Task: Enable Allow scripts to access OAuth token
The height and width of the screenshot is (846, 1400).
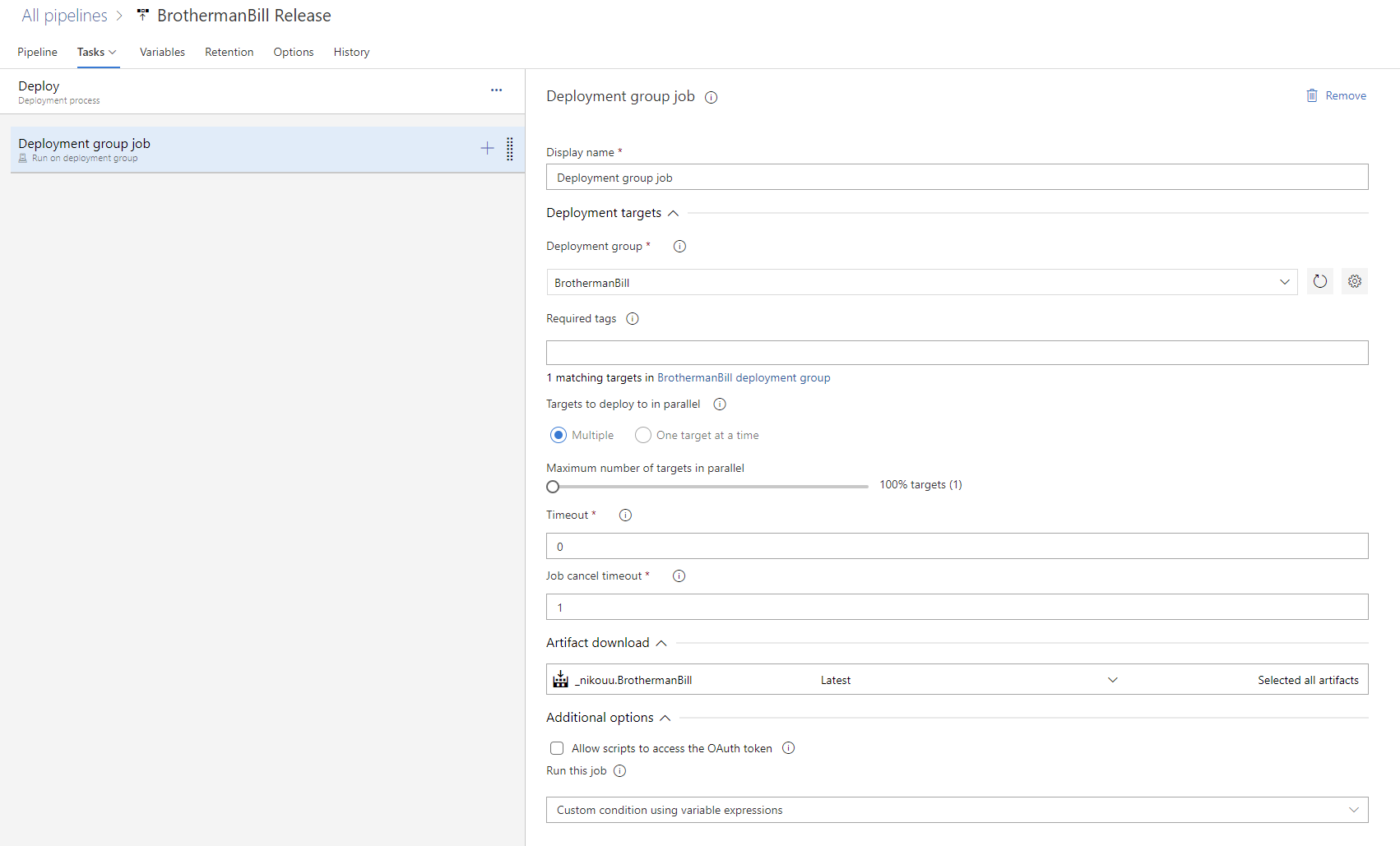Action: 557,748
